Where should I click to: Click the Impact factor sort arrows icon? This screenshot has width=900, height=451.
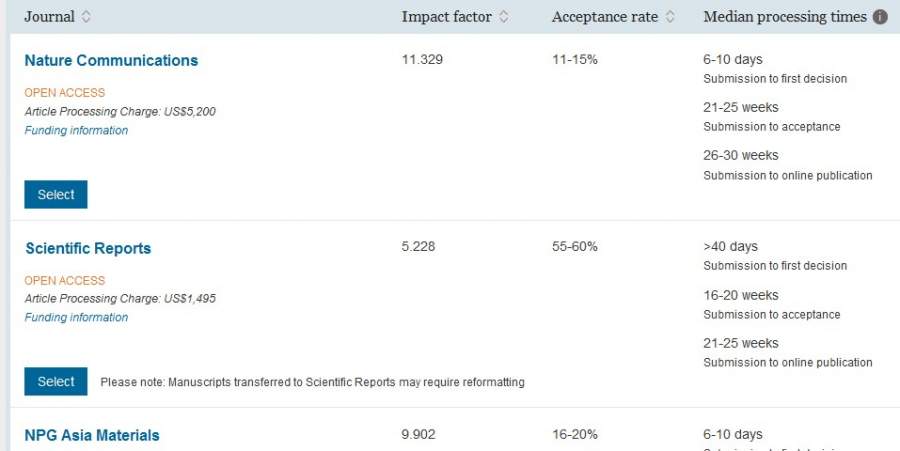[503, 17]
